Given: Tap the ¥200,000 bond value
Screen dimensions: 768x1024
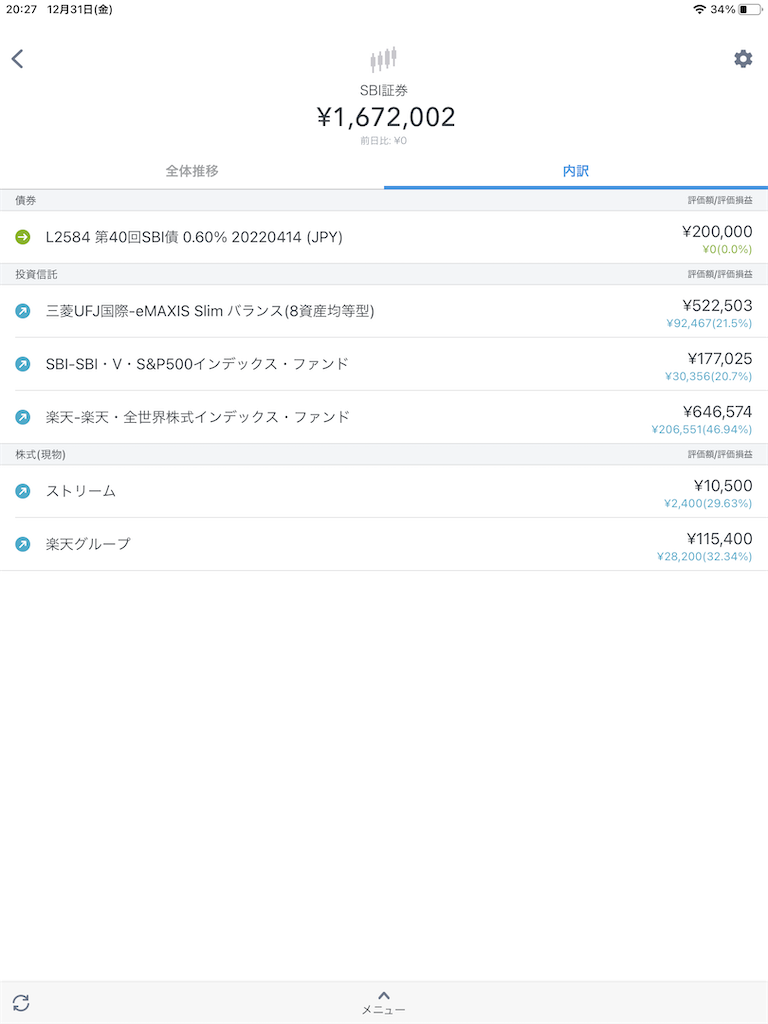Looking at the screenshot, I should pos(717,231).
